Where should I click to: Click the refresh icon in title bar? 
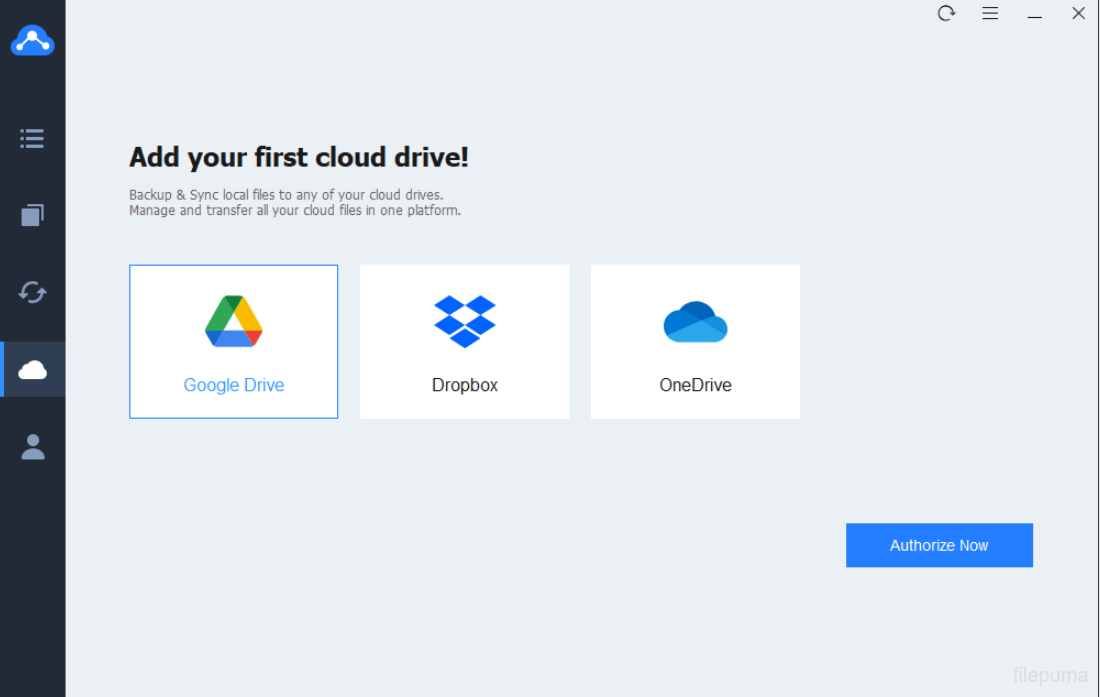(946, 14)
